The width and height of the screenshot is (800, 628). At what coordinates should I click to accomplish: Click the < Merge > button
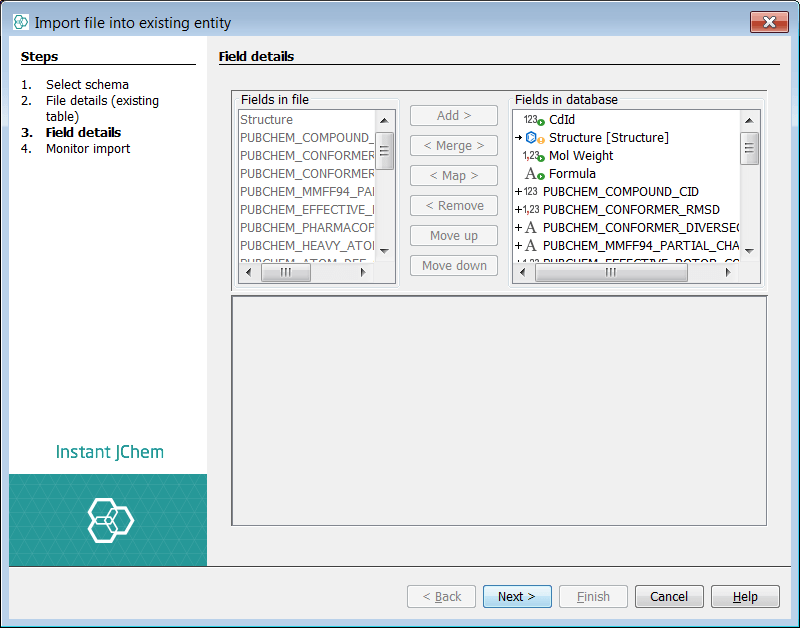tap(454, 146)
